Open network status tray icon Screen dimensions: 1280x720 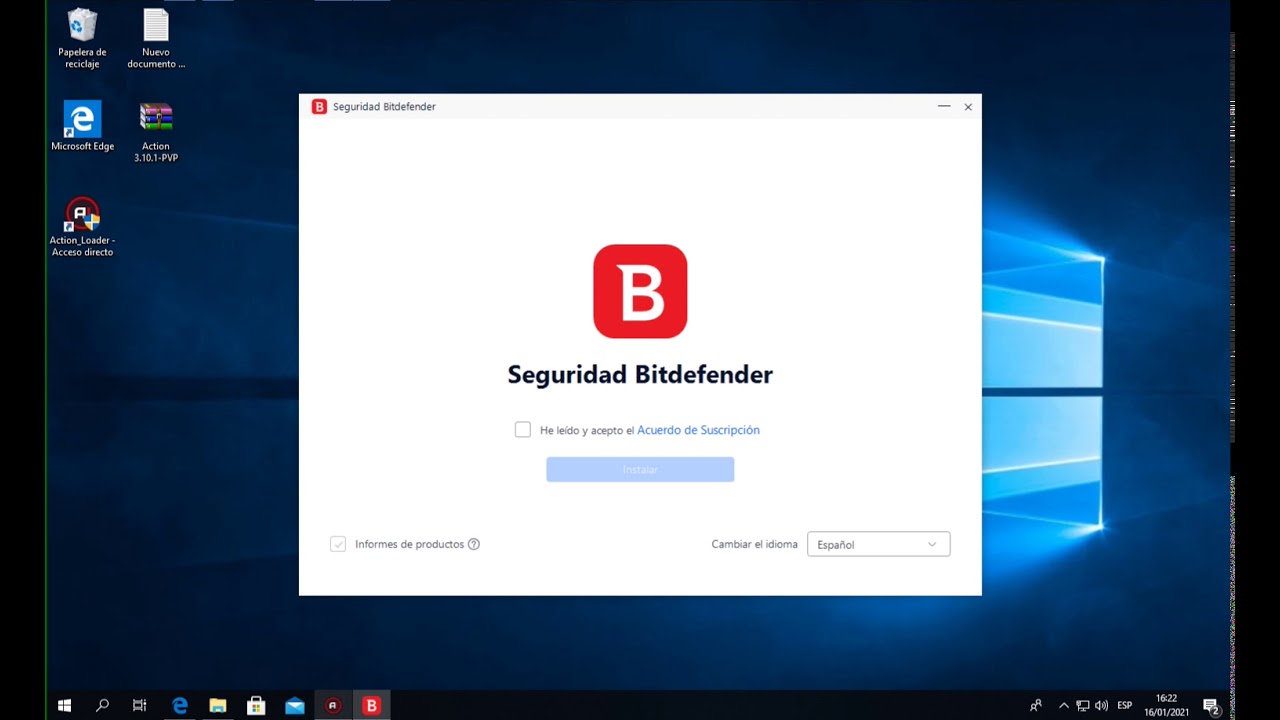click(1083, 705)
